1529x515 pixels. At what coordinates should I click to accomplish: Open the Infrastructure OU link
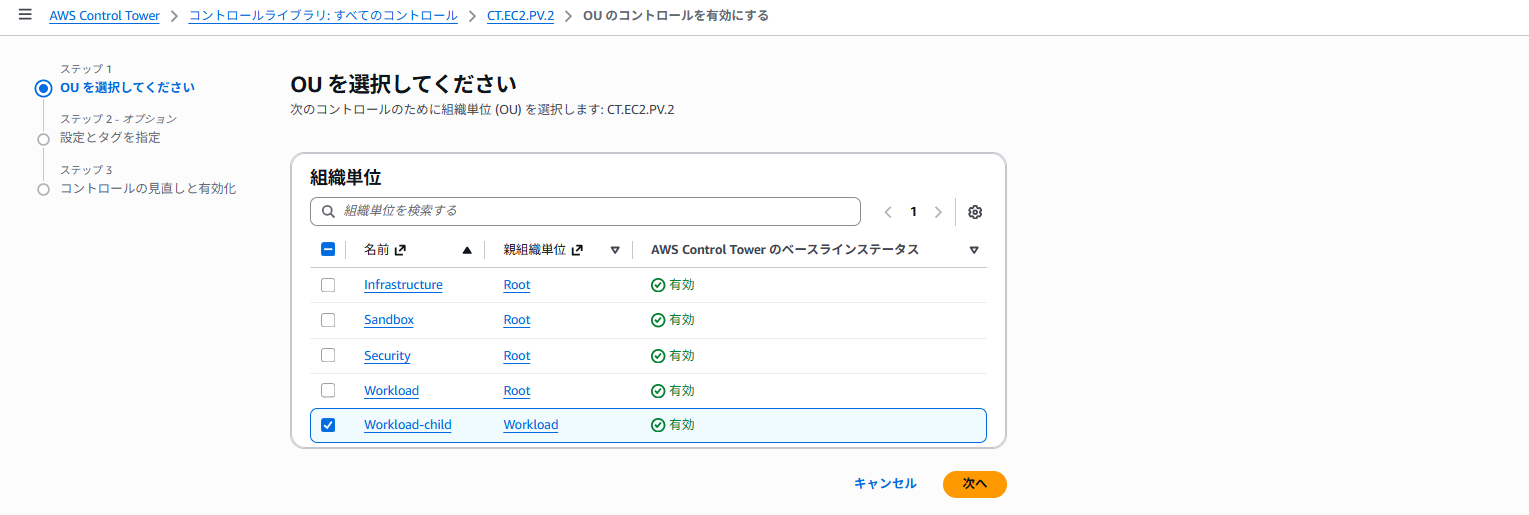point(403,285)
